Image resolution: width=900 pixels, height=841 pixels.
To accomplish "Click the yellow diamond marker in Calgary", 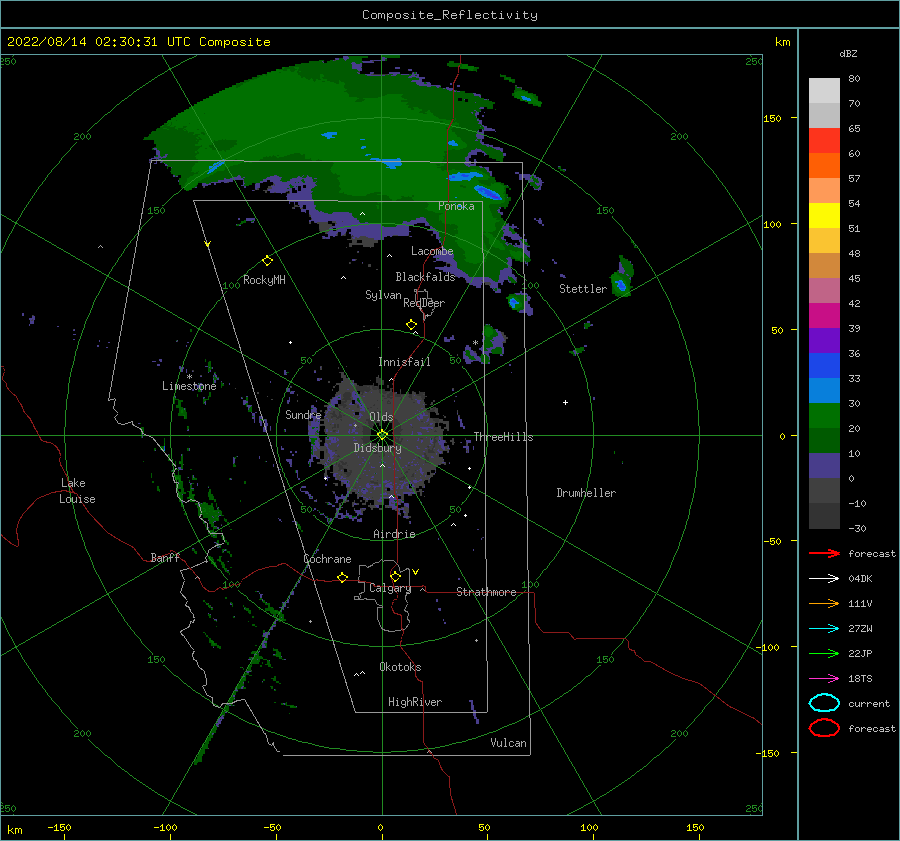I will [395, 576].
